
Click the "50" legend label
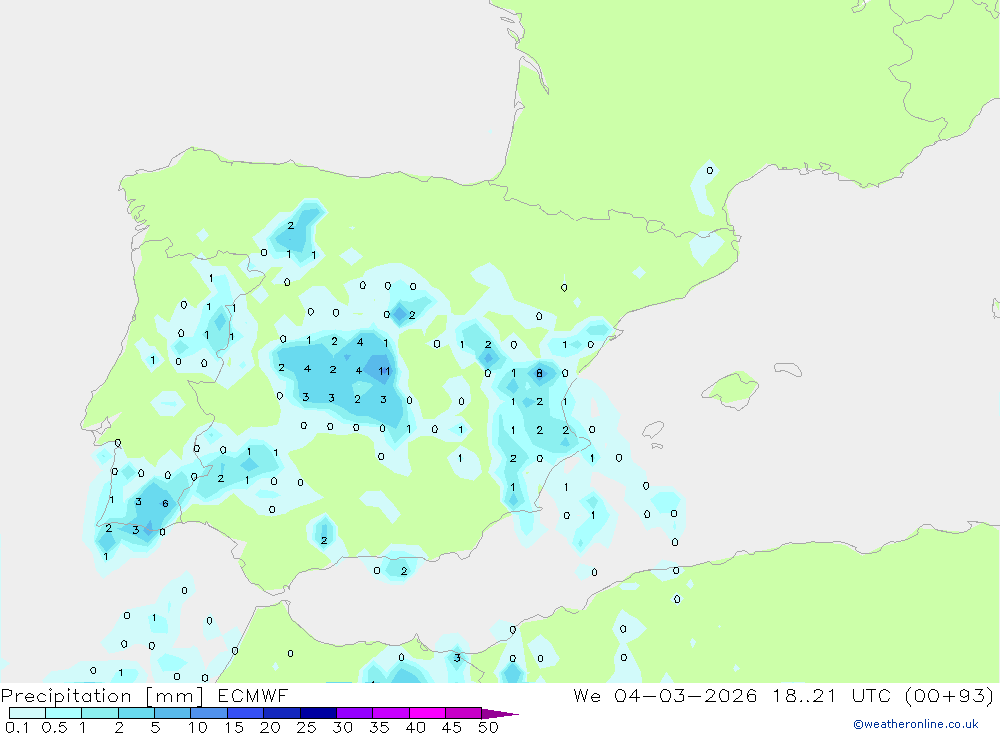tap(488, 727)
